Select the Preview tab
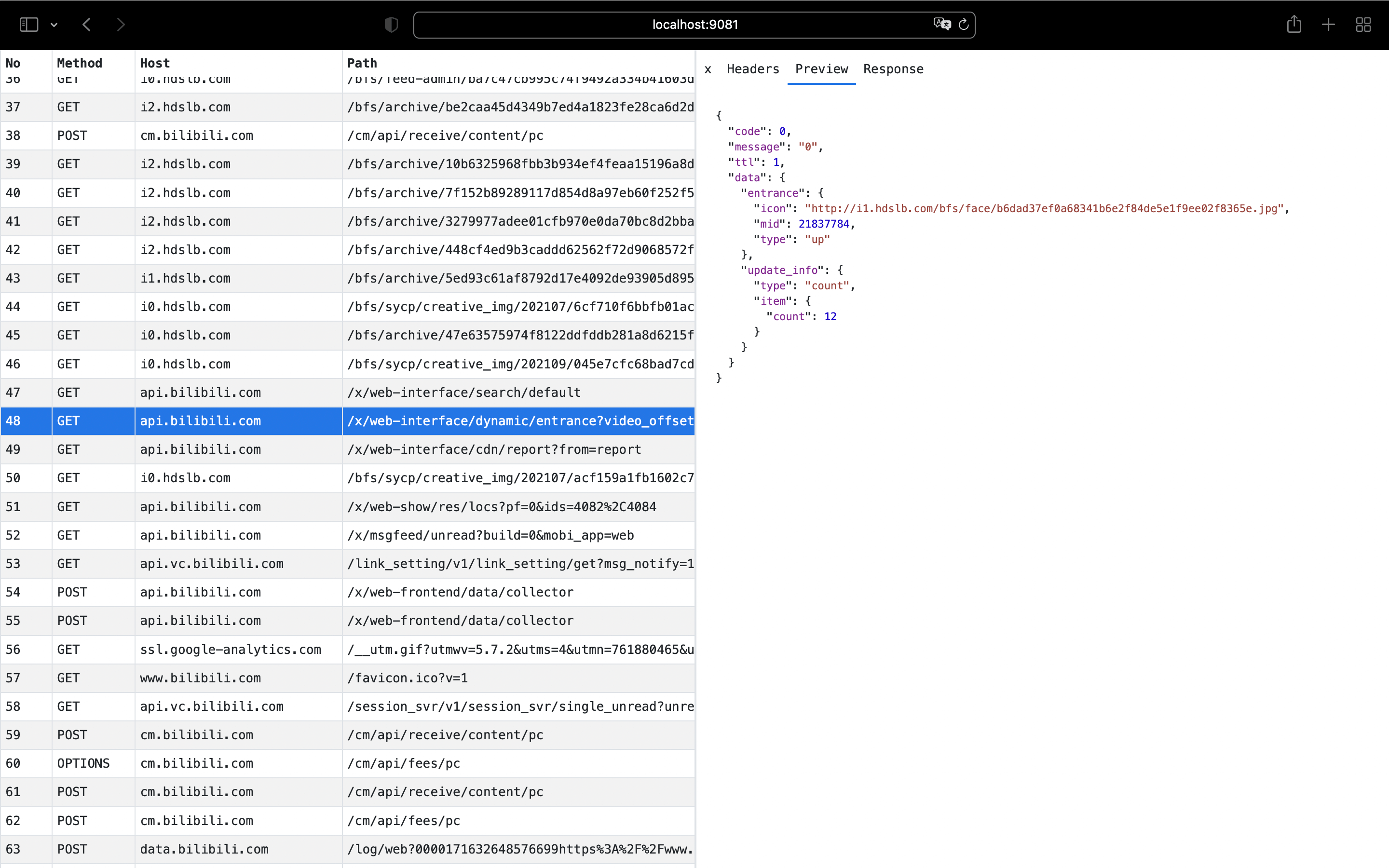The width and height of the screenshot is (1389, 868). click(821, 69)
